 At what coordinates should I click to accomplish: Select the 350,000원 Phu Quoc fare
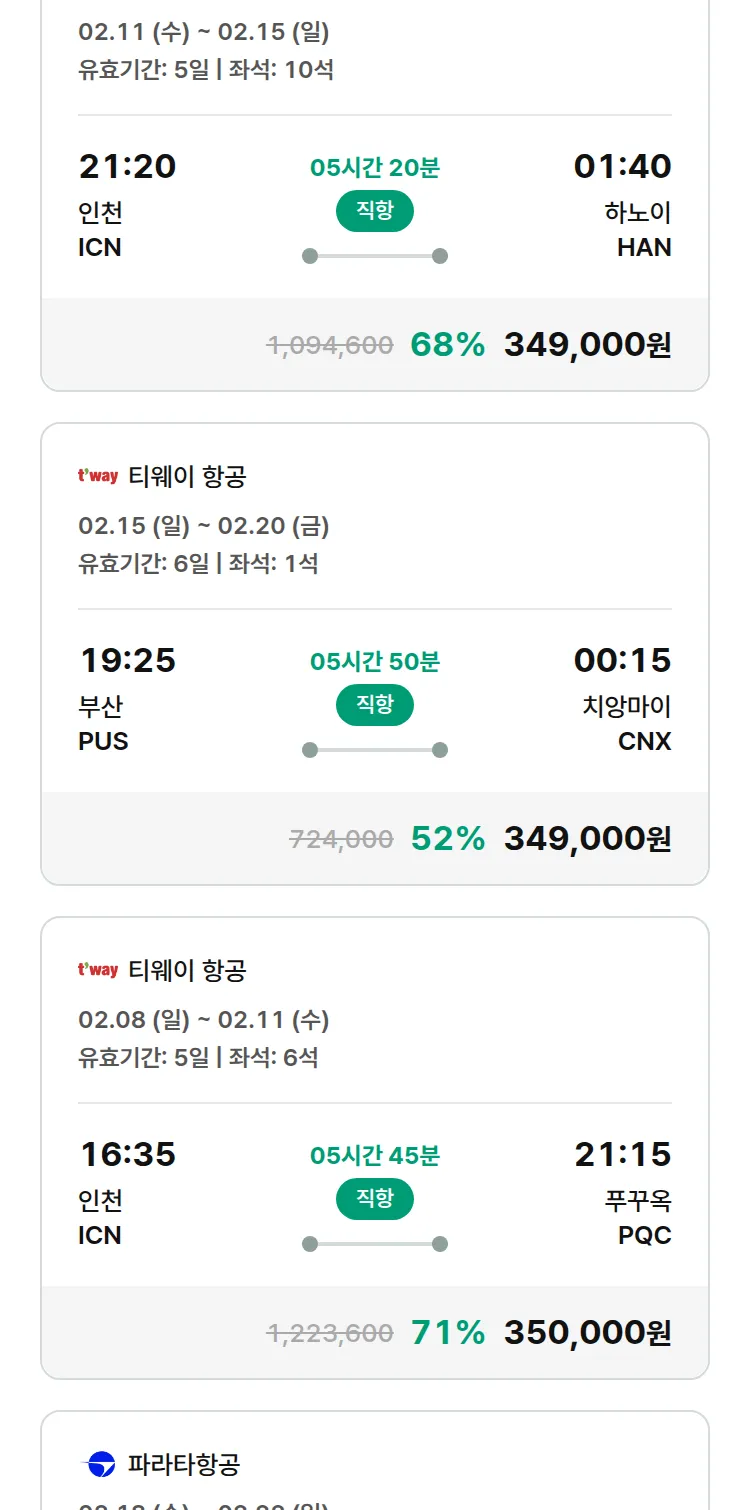click(587, 1333)
